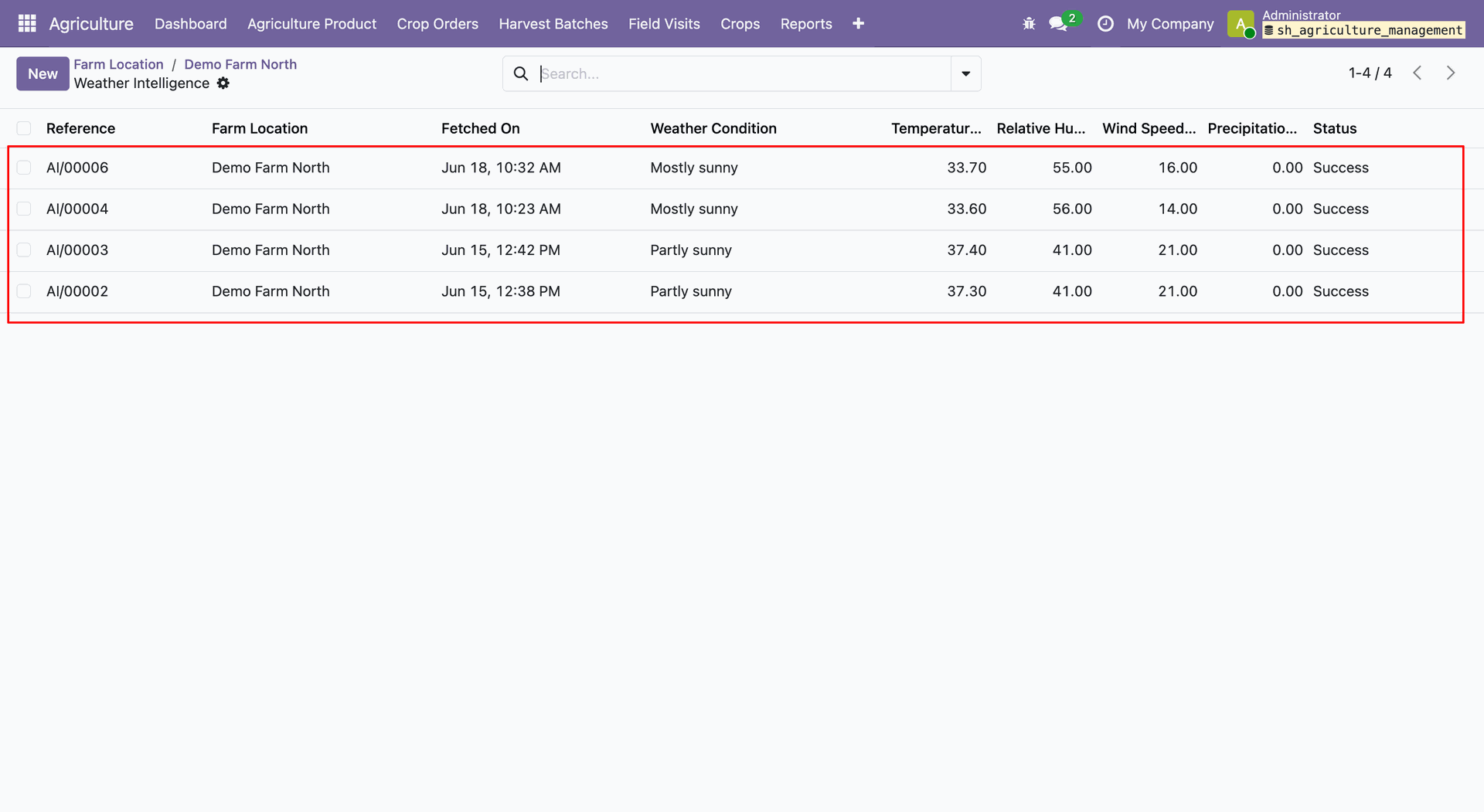
Task: Check the AI/00003 row checkbox
Action: pyautogui.click(x=24, y=250)
